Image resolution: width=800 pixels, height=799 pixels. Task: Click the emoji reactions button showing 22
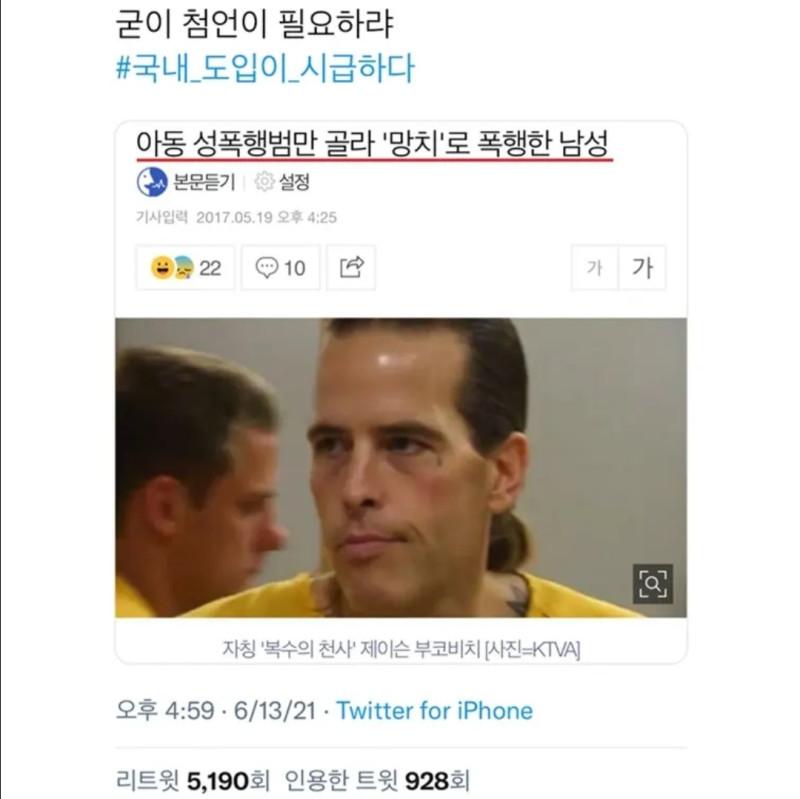(x=185, y=268)
